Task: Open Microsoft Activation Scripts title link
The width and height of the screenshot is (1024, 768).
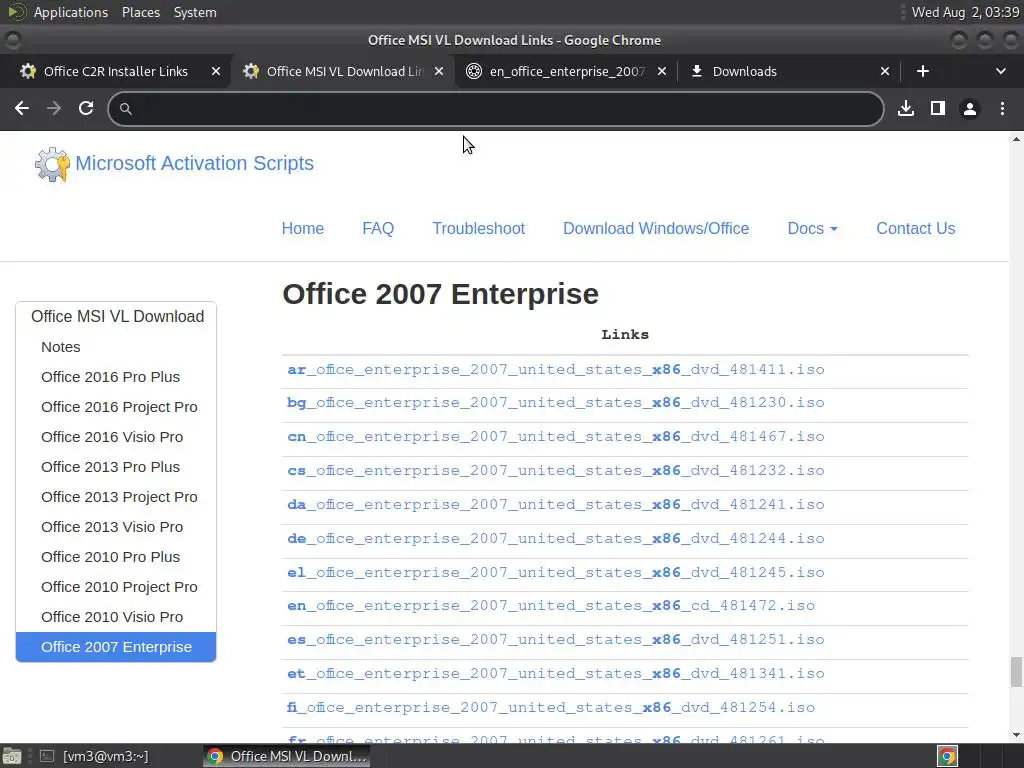Action: point(195,163)
